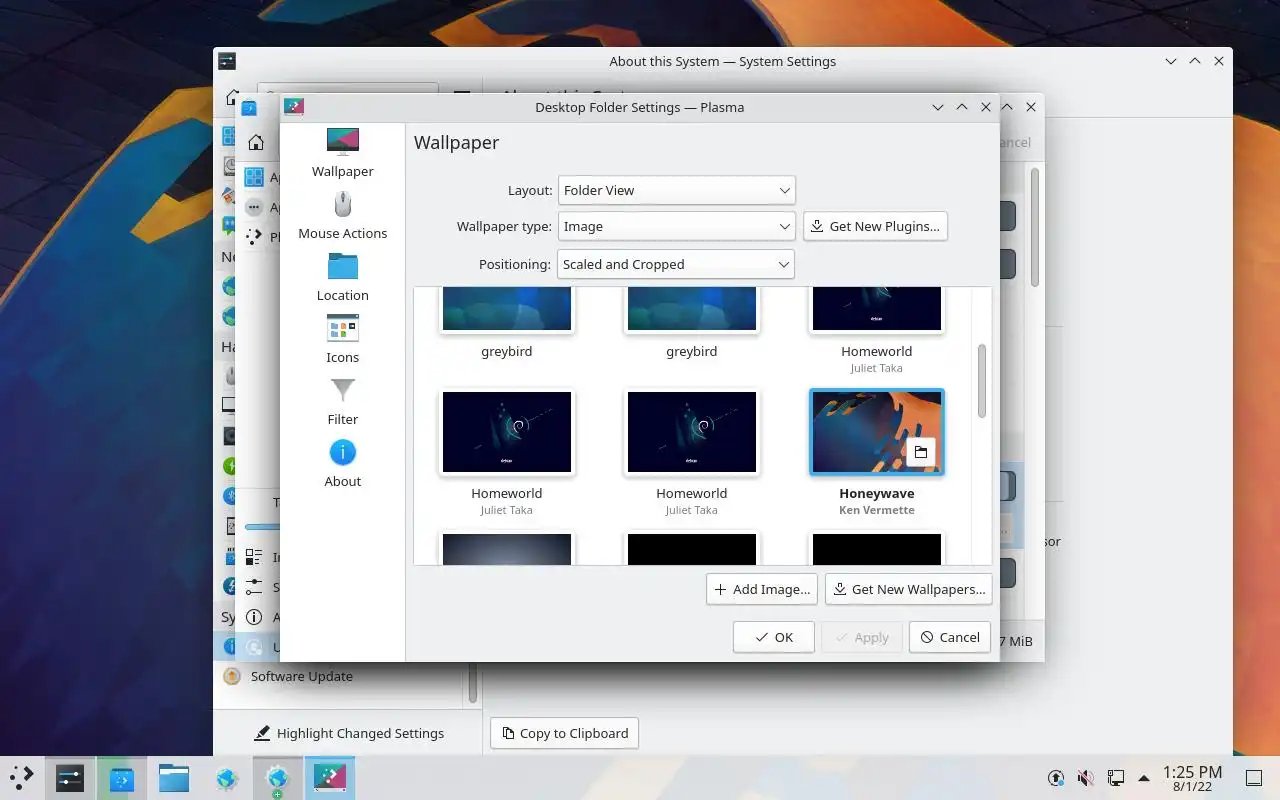Click the greyed-out Apply button
Viewport: 1280px width, 800px height.
(862, 637)
